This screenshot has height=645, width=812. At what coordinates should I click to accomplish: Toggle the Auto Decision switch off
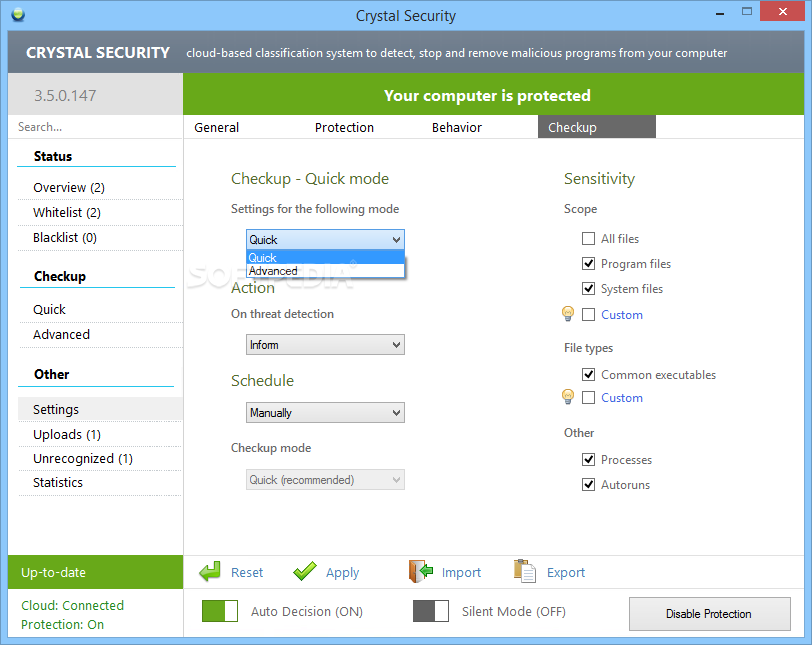point(220,611)
